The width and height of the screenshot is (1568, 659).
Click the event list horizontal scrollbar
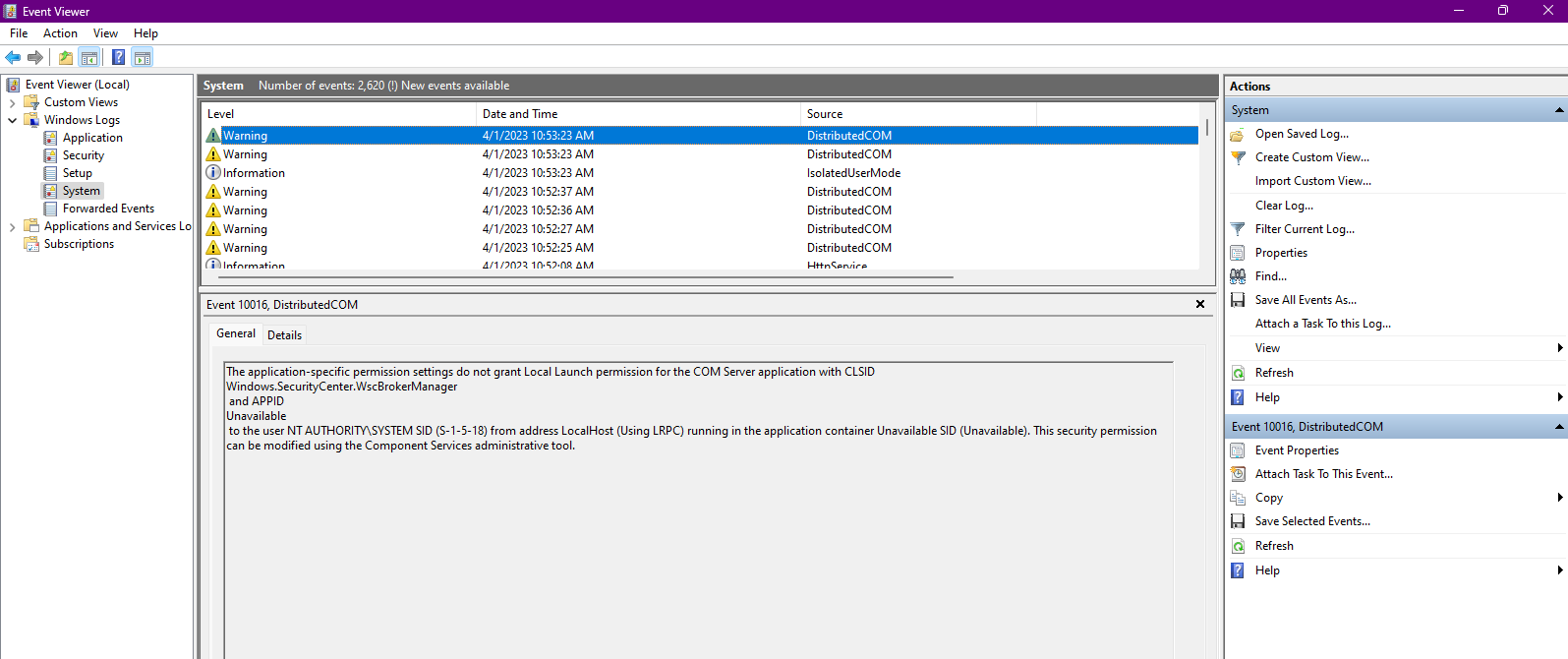(586, 277)
